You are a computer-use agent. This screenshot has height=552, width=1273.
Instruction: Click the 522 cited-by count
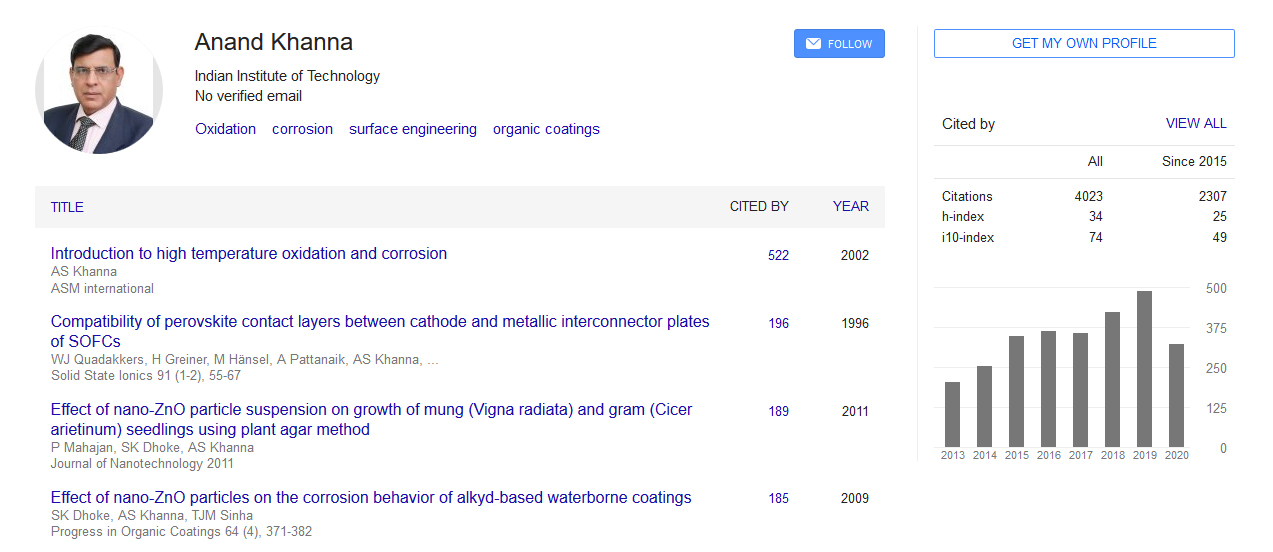[x=778, y=256]
